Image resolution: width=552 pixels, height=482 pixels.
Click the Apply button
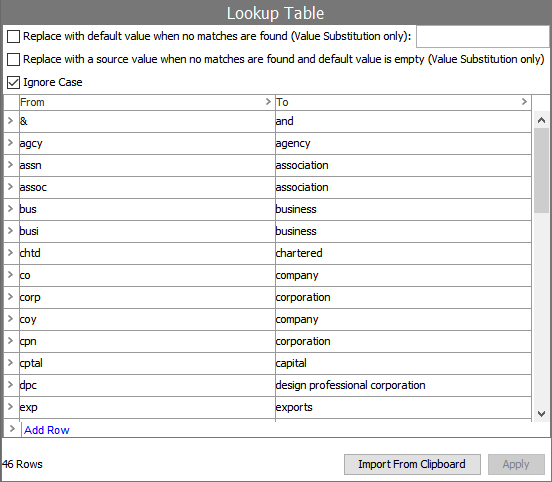516,464
